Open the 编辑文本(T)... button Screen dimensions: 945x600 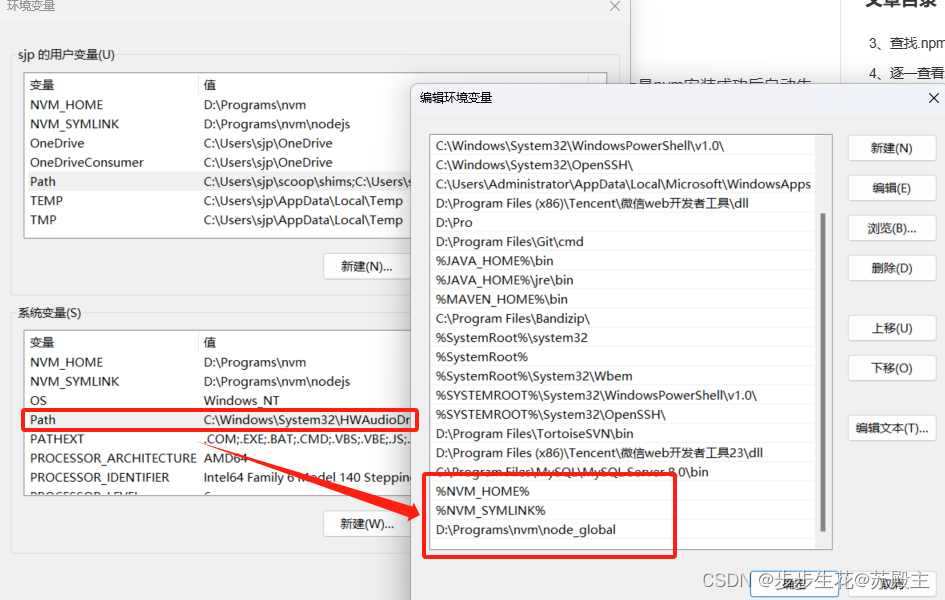(891, 428)
